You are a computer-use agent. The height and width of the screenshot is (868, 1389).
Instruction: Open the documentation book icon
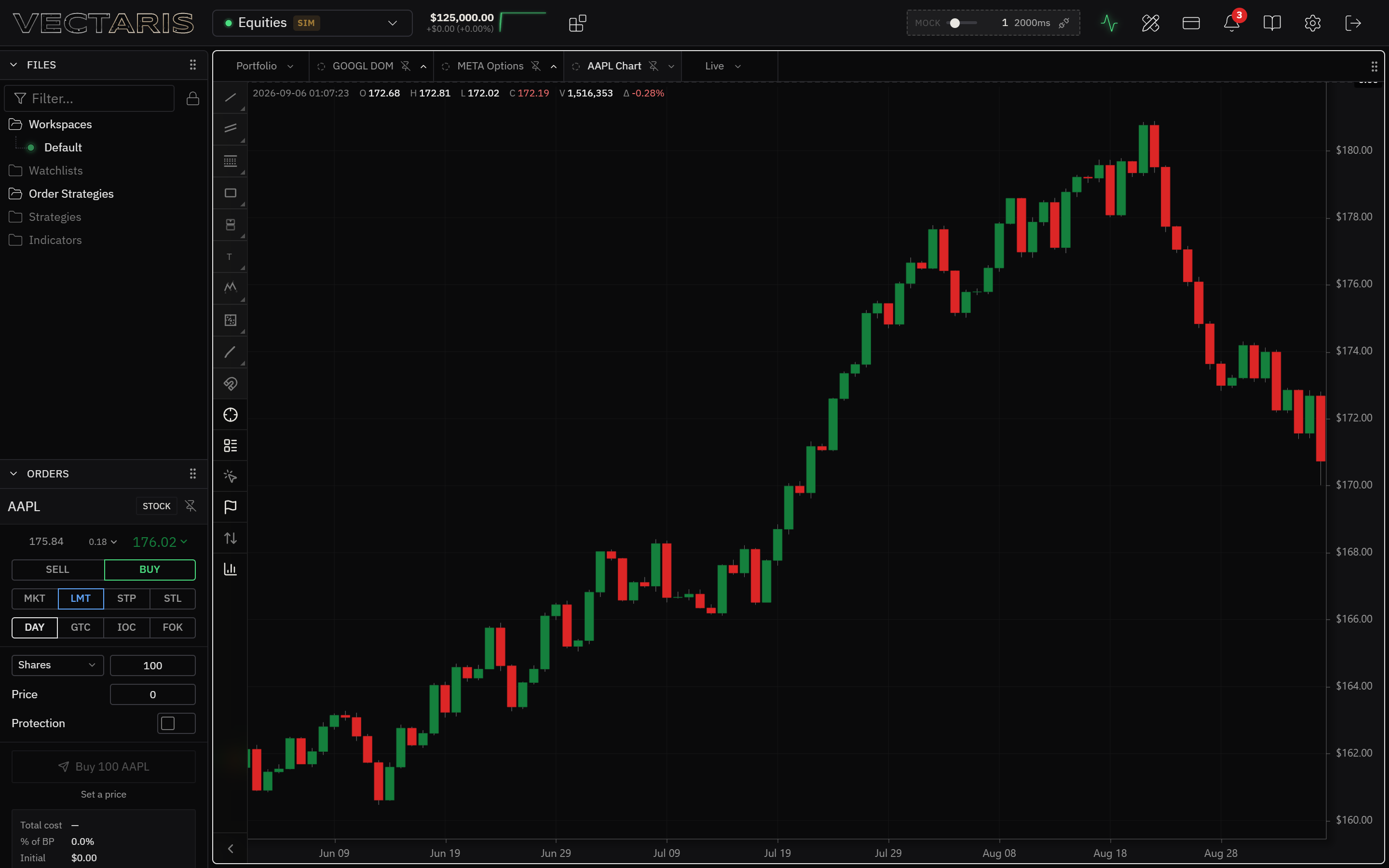[1272, 23]
